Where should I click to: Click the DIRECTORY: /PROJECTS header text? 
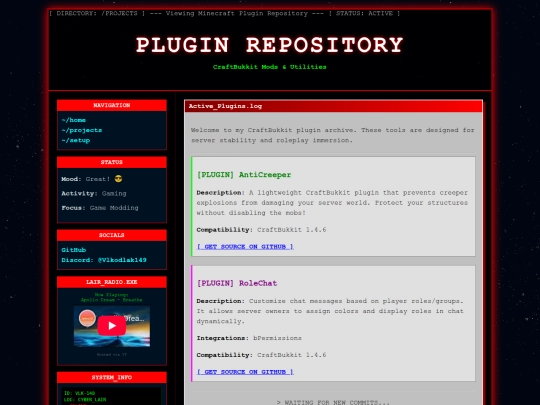pos(97,13)
